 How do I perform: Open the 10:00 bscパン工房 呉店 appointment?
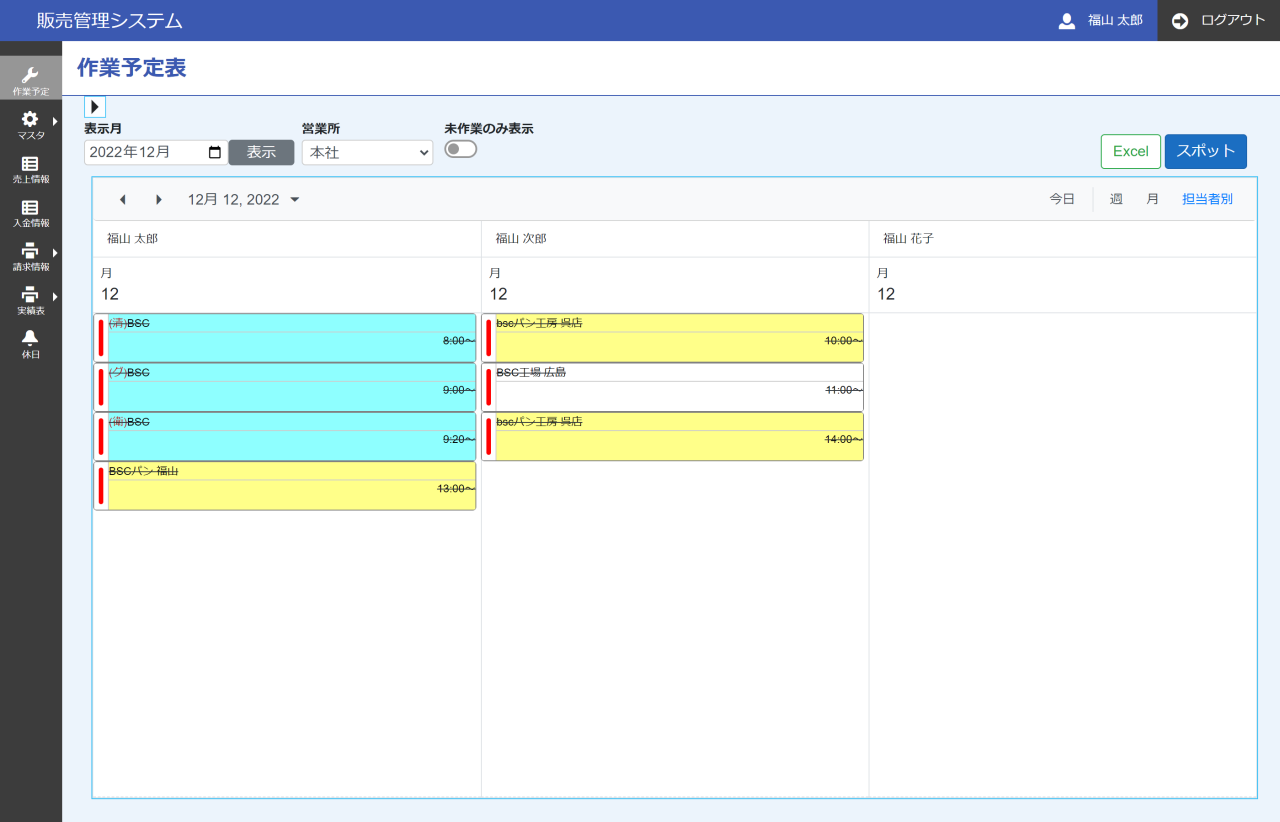tap(673, 338)
